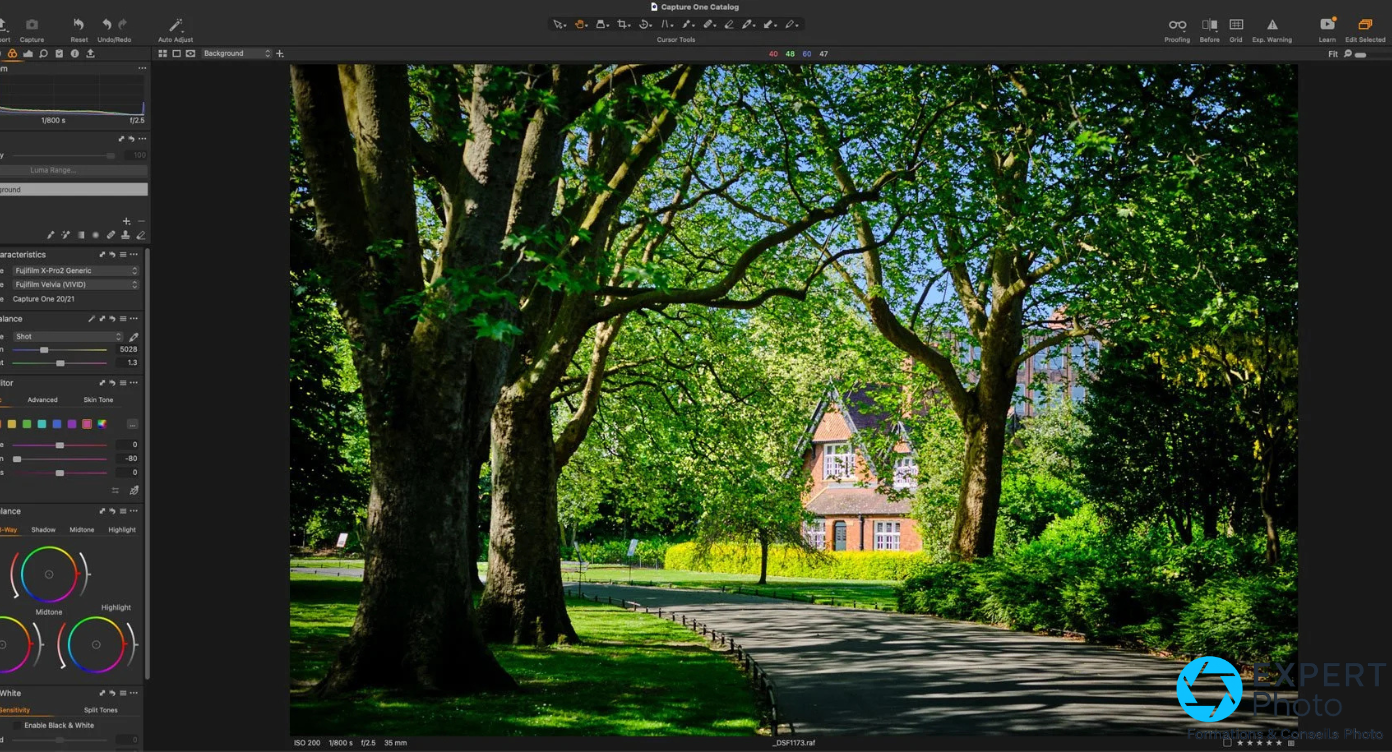
Task: Open the Export tool tab icon
Action: point(90,54)
